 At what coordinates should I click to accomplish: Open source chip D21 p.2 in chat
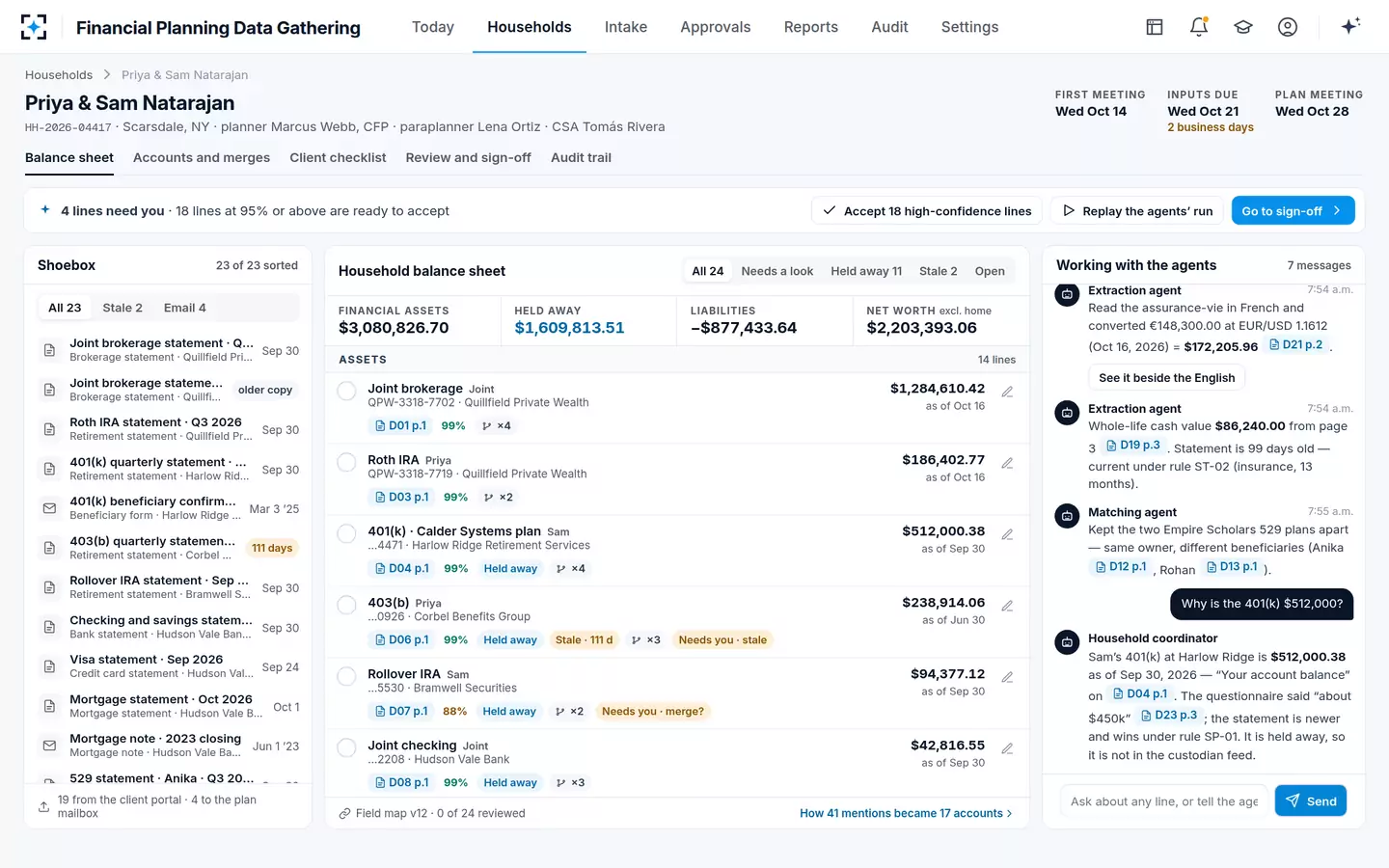[x=1296, y=344]
